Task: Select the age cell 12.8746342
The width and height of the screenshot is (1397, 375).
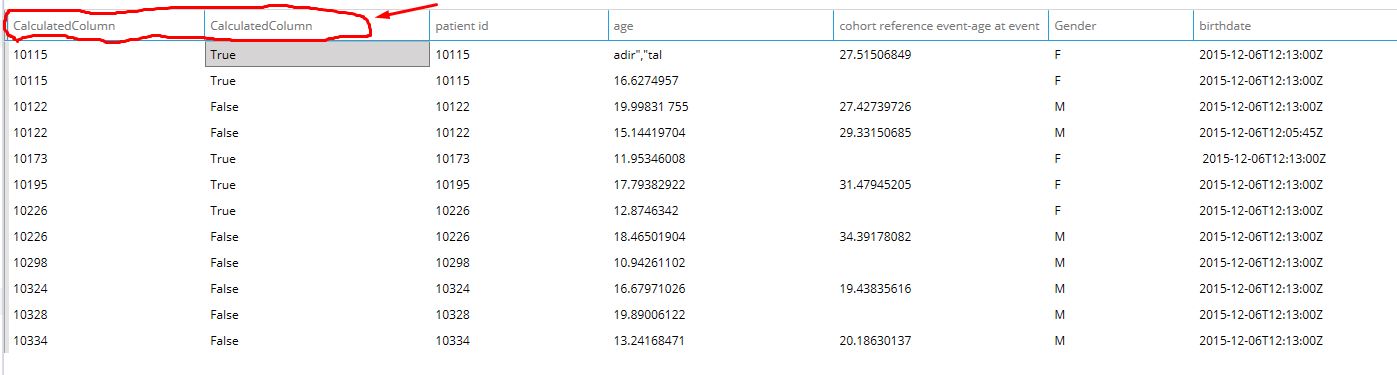Action: pyautogui.click(x=646, y=211)
